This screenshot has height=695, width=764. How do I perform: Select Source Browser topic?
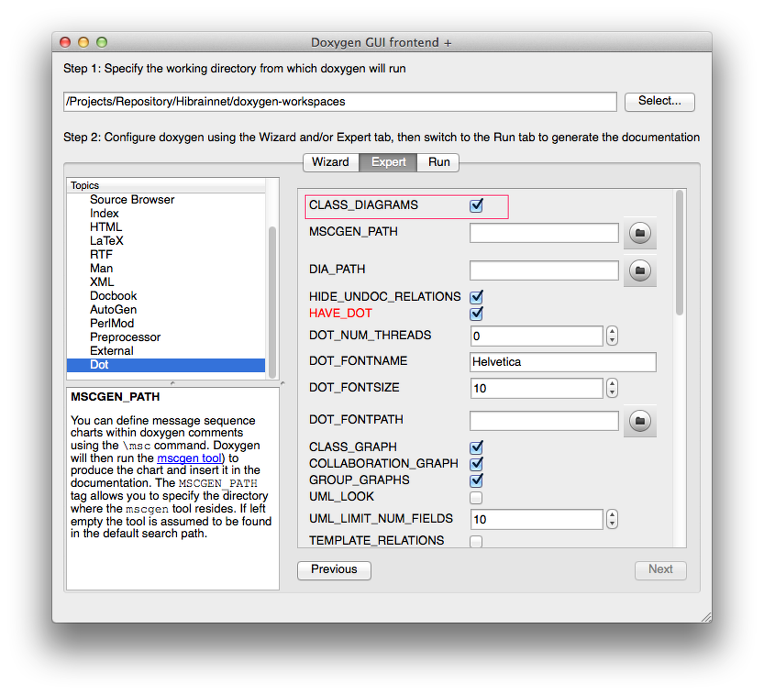click(x=132, y=200)
